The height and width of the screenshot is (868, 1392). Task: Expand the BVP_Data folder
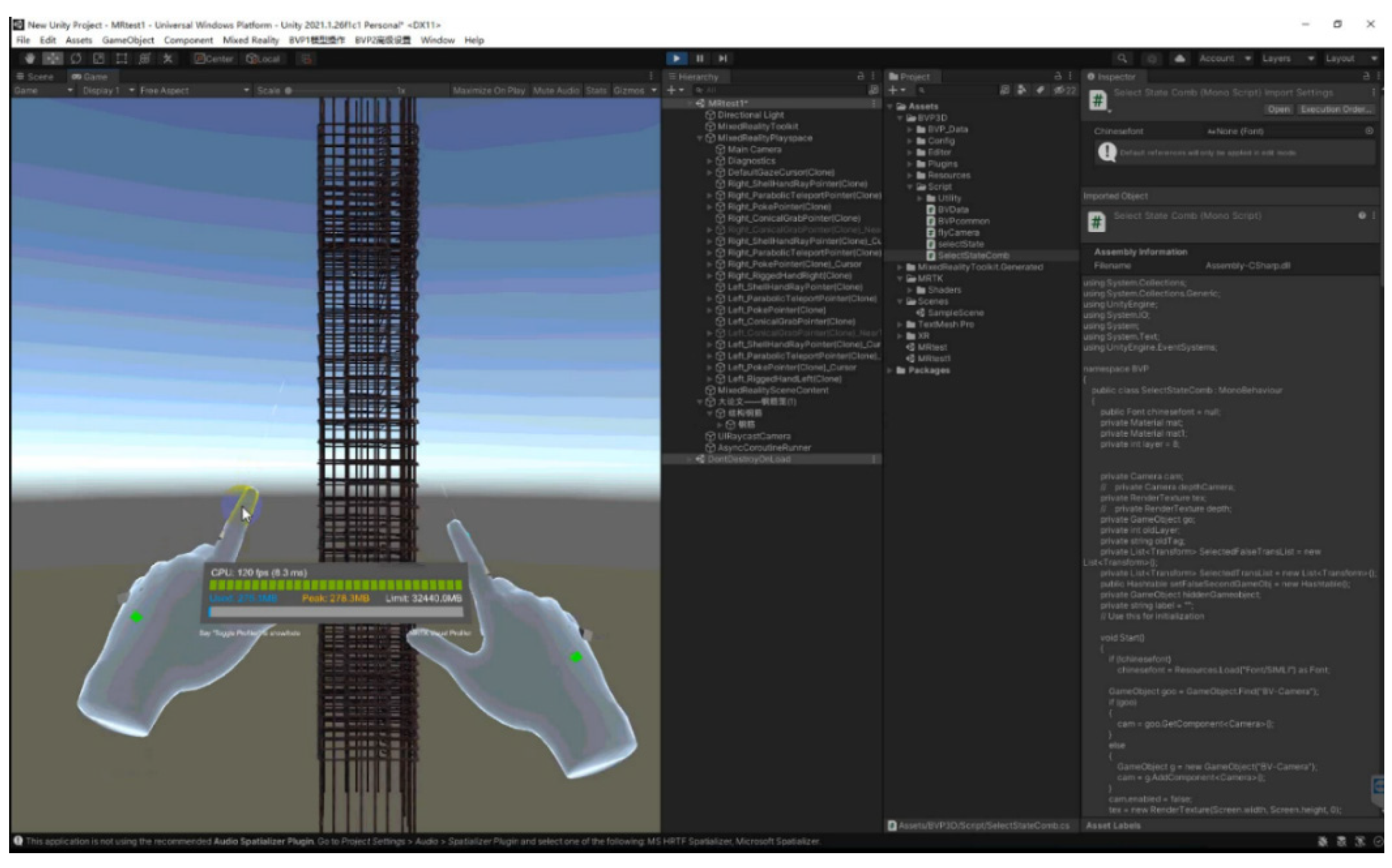(x=910, y=130)
